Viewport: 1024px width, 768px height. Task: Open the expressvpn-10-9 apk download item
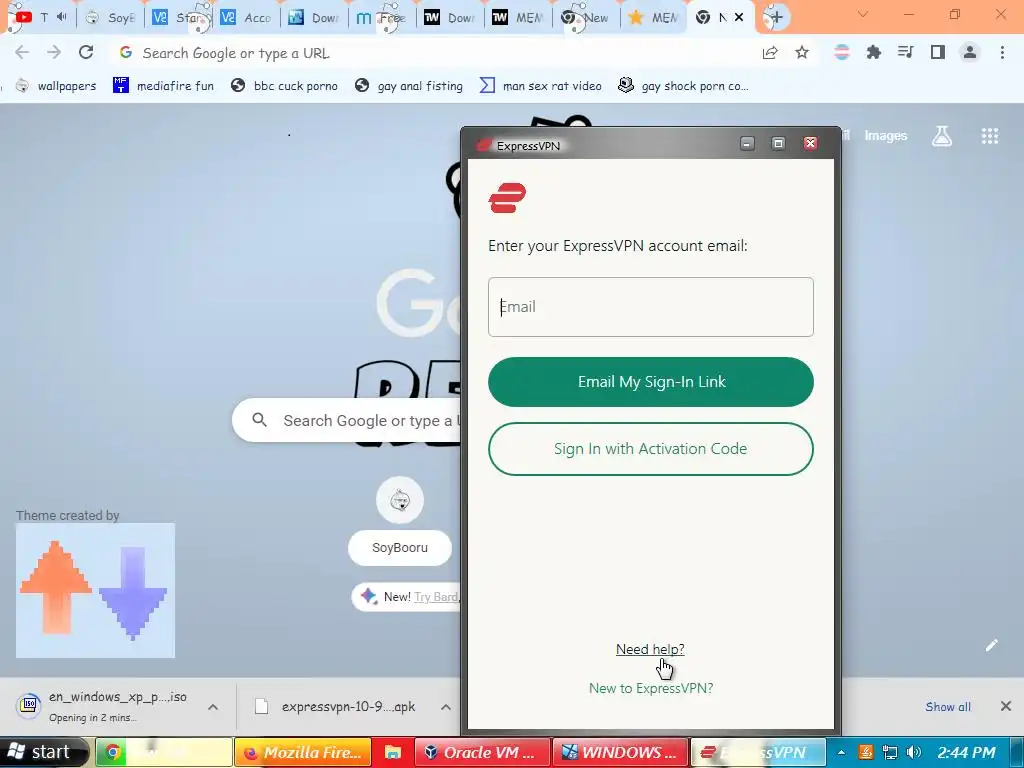[x=336, y=707]
